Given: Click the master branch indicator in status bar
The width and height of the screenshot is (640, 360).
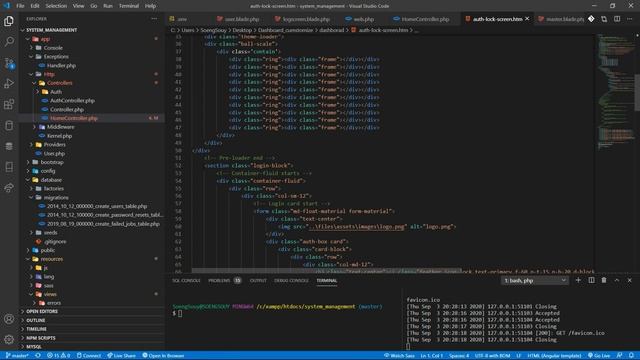Looking at the screenshot, I should (x=17, y=356).
